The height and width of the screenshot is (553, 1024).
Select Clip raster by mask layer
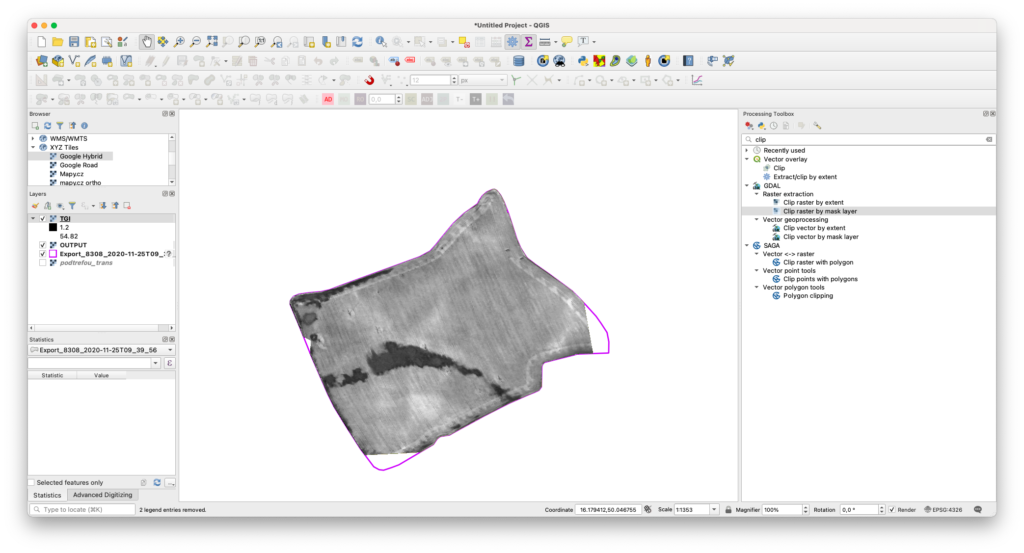(x=819, y=211)
